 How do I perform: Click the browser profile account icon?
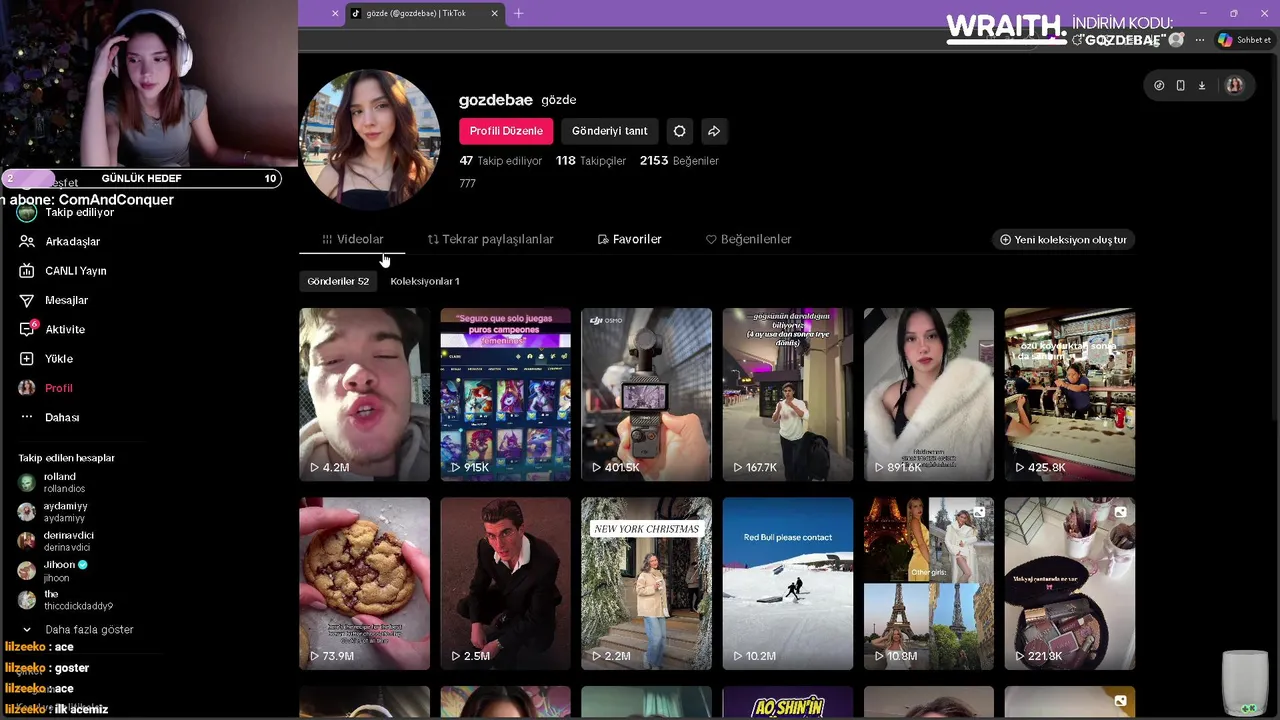[x=1177, y=40]
